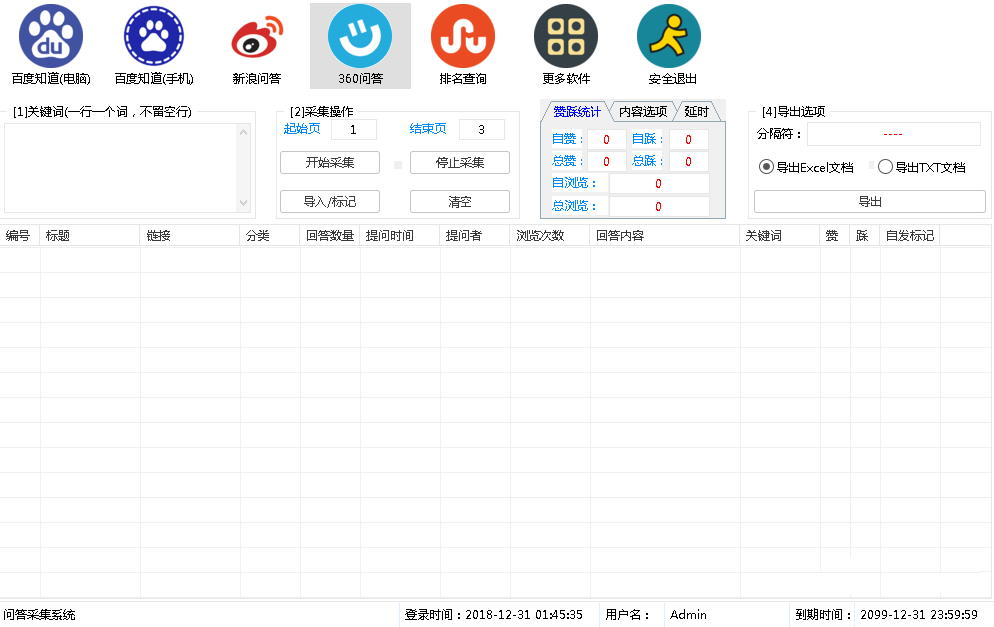Click the 关键词 column header
Image resolution: width=994 pixels, height=627 pixels.
pos(780,236)
